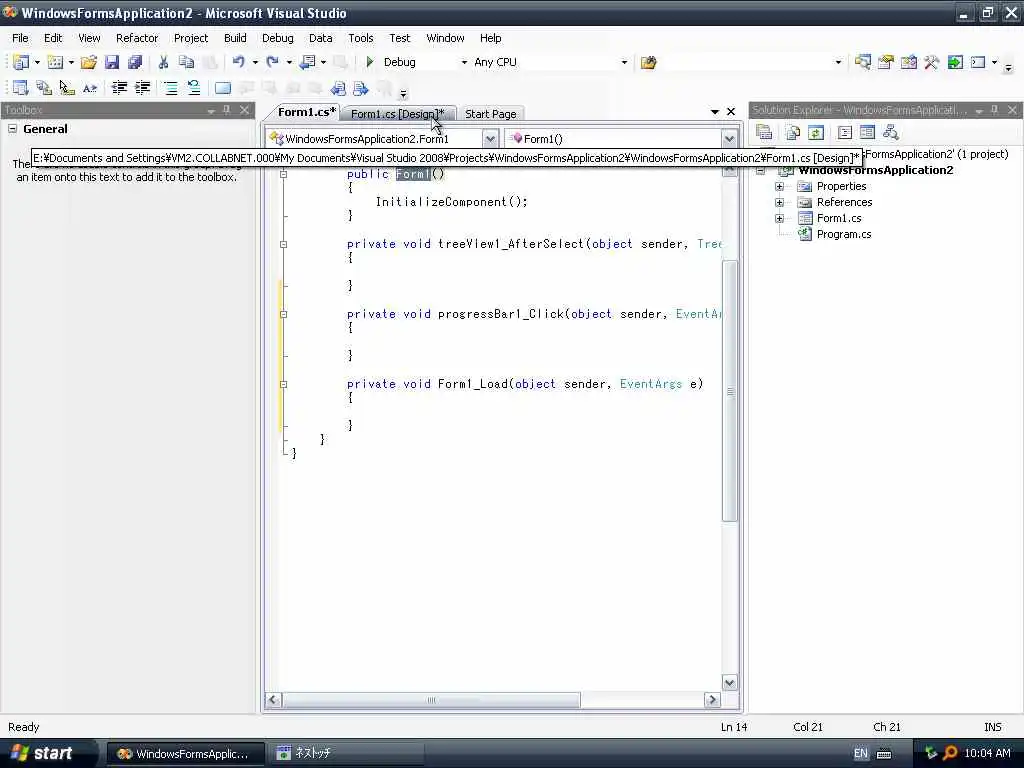Open the Start Page toolbar icon

955,62
